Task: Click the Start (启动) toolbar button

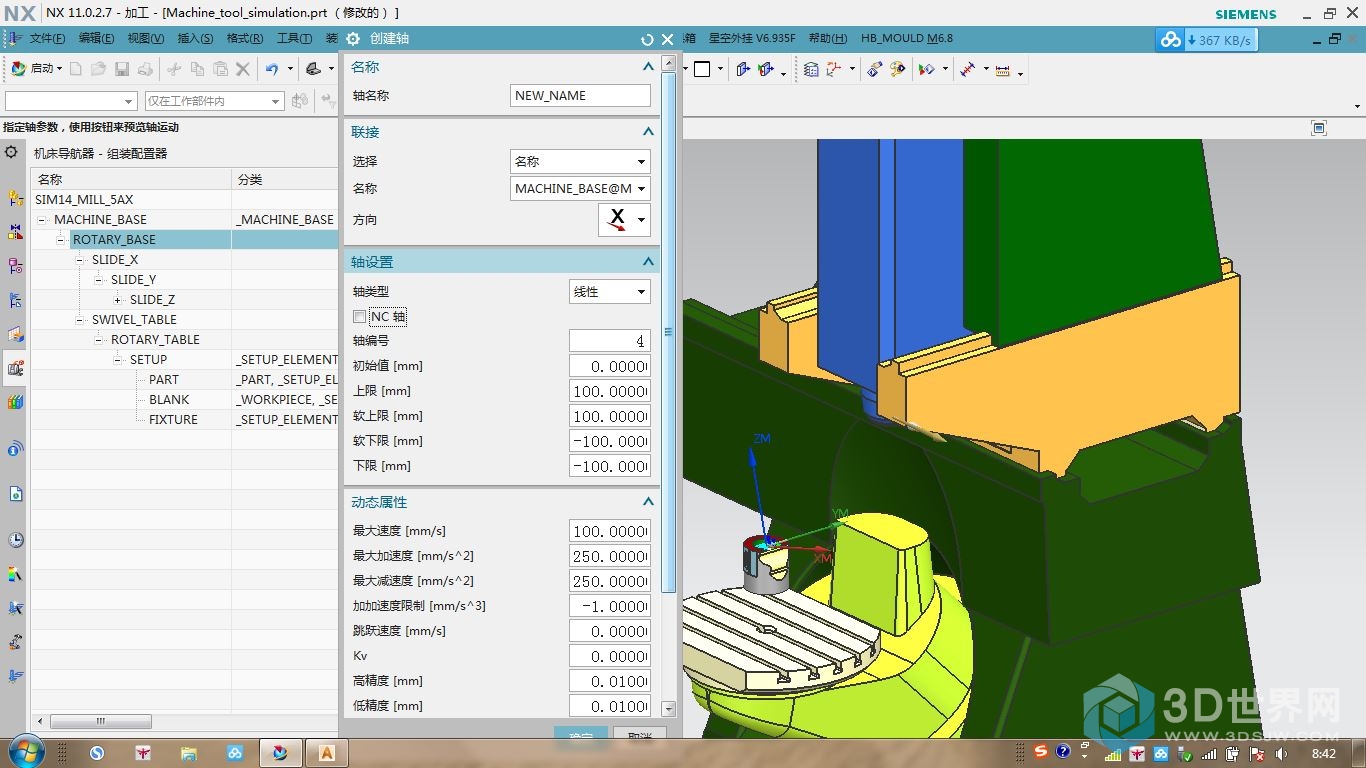Action: click(x=36, y=69)
